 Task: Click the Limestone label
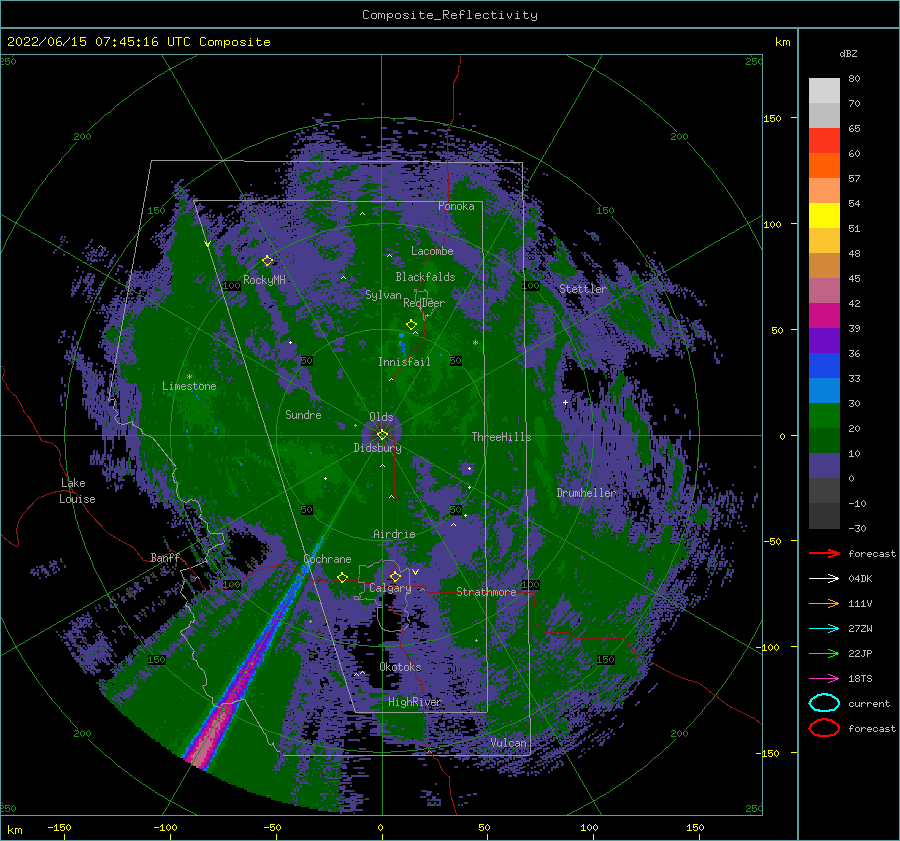coord(189,386)
